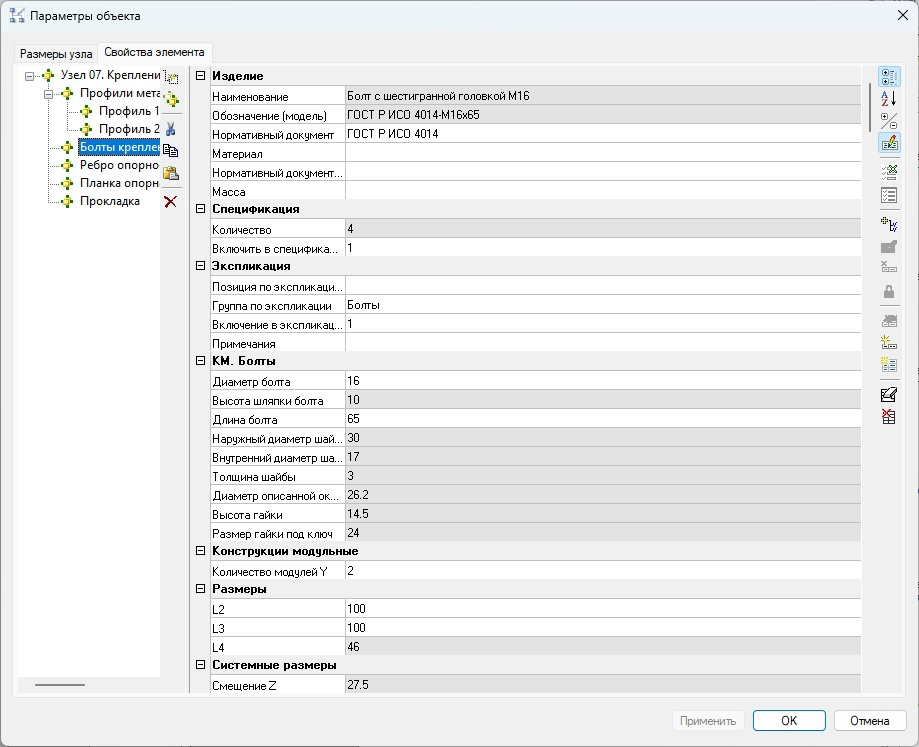Edit the Нормативный документ value ГОСТ Р ИСО 4014

pos(603,134)
